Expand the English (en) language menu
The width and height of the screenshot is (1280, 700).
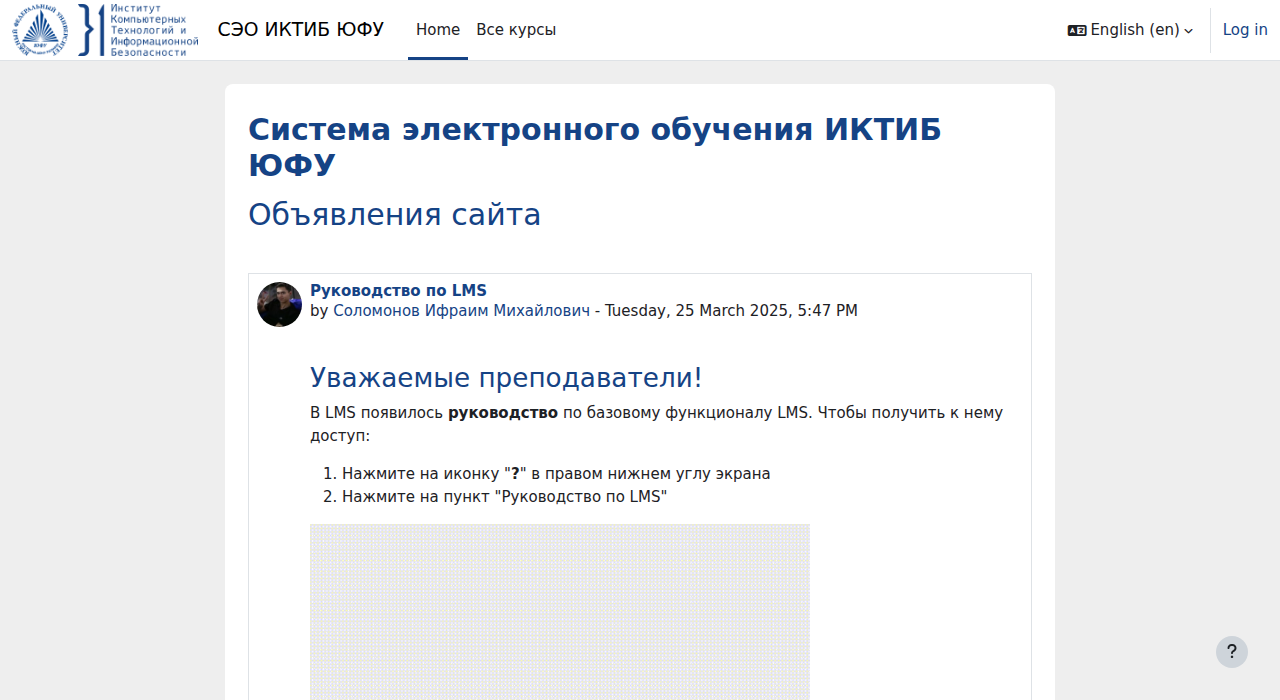(1131, 30)
